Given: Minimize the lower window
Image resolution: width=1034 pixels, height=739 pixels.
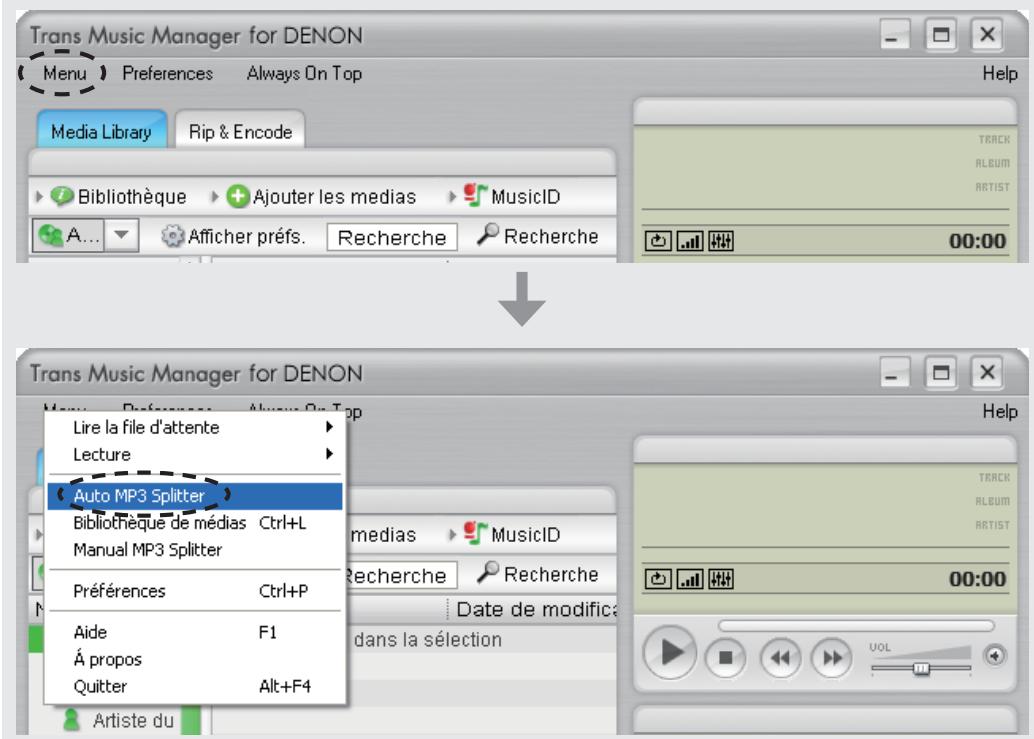Looking at the screenshot, I should point(894,373).
